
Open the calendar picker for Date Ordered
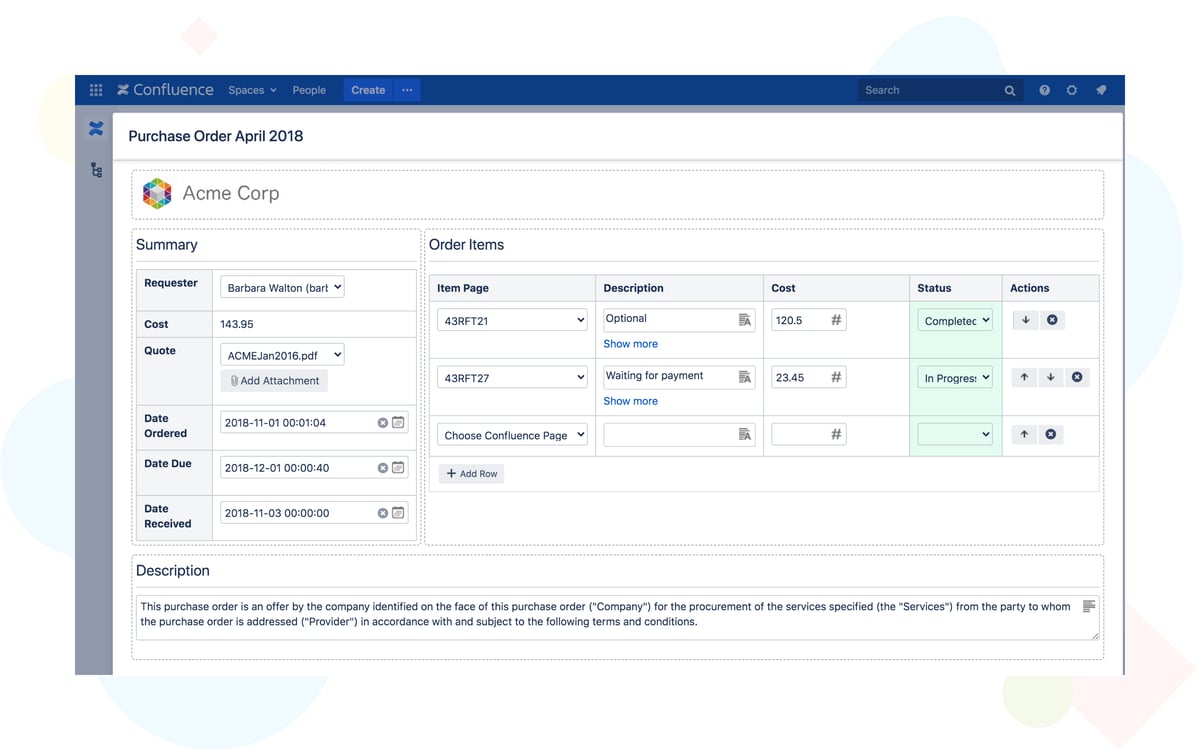398,422
